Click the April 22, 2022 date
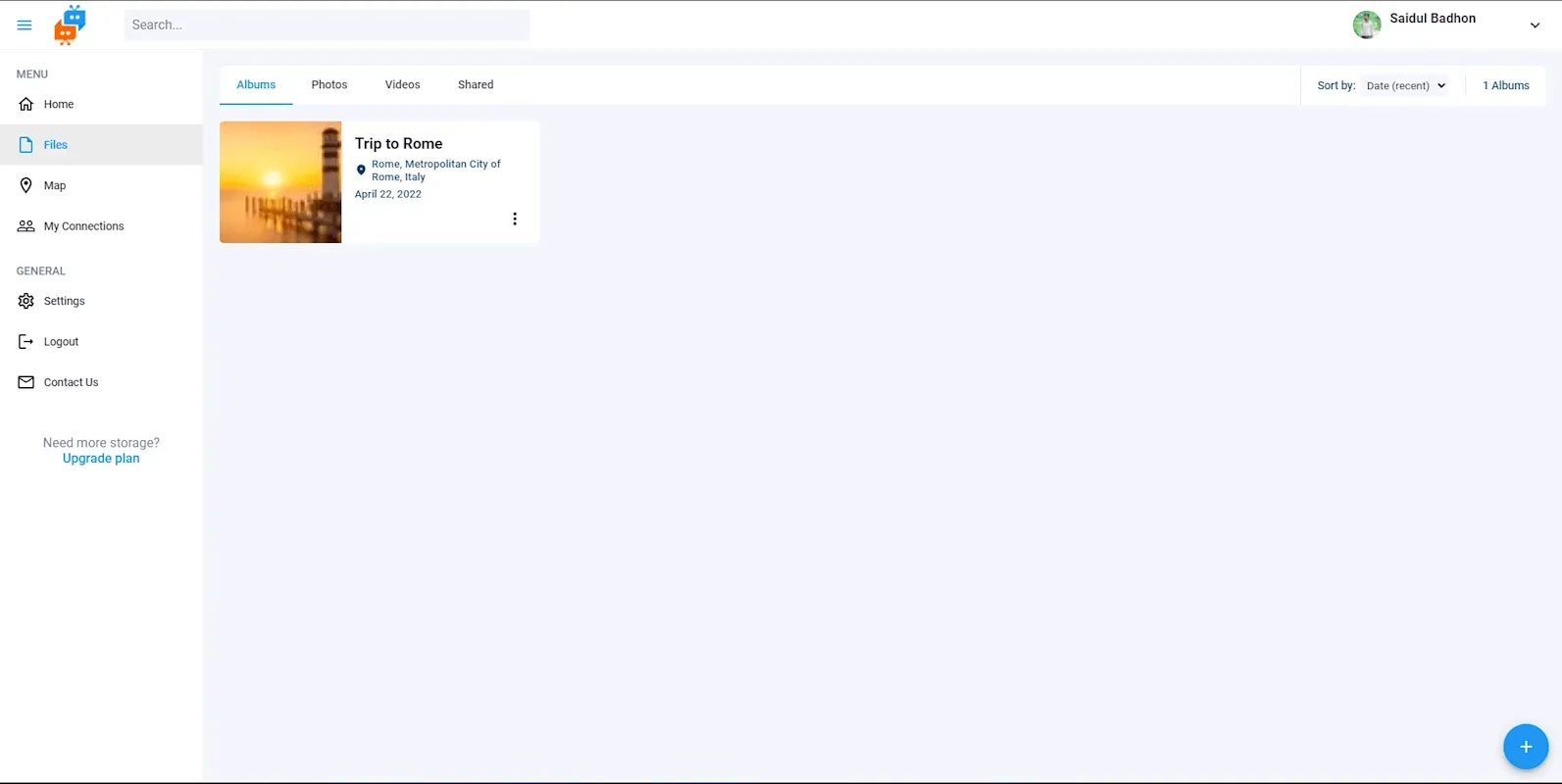This screenshot has width=1562, height=784. [x=388, y=194]
